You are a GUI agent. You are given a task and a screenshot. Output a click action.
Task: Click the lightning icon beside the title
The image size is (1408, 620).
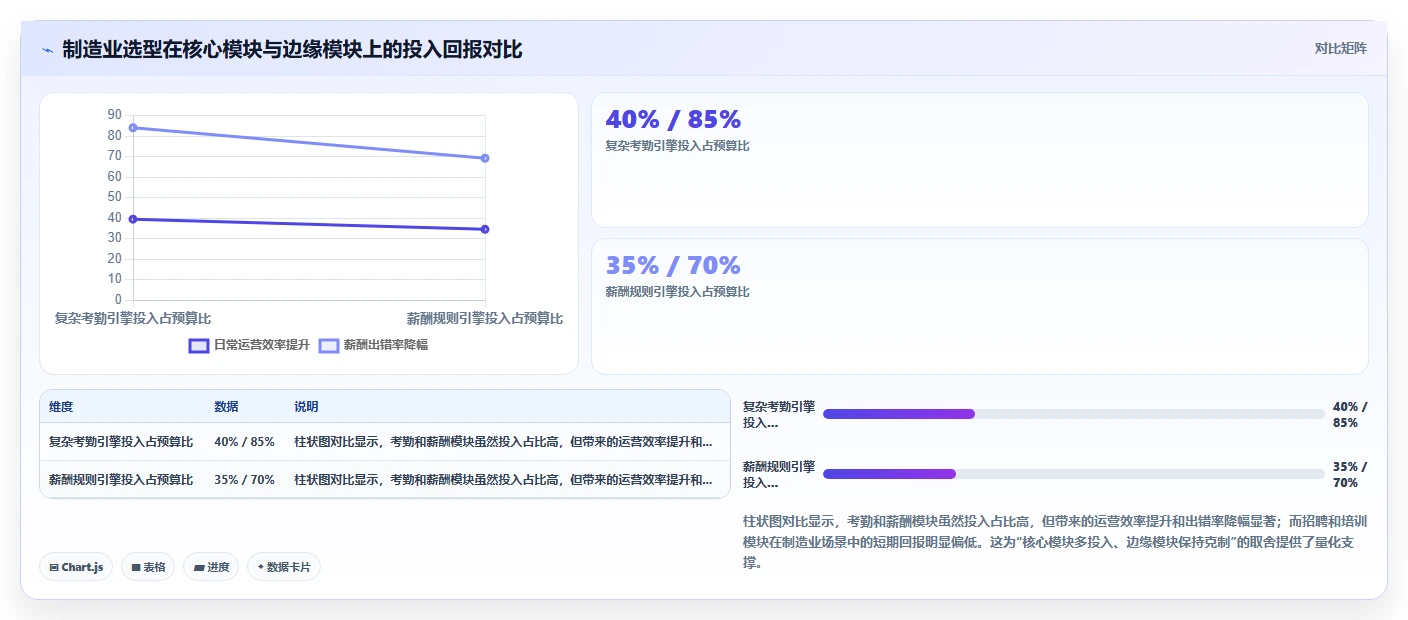pos(47,50)
